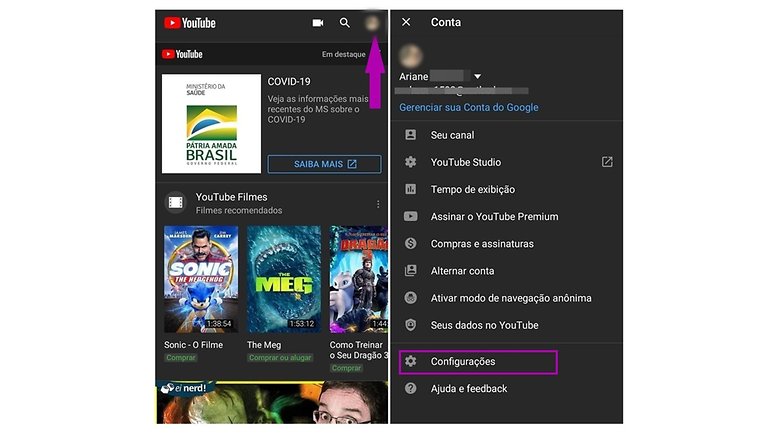The height and width of the screenshot is (440, 782).
Task: Close the Conta panel with X
Action: pyautogui.click(x=406, y=22)
